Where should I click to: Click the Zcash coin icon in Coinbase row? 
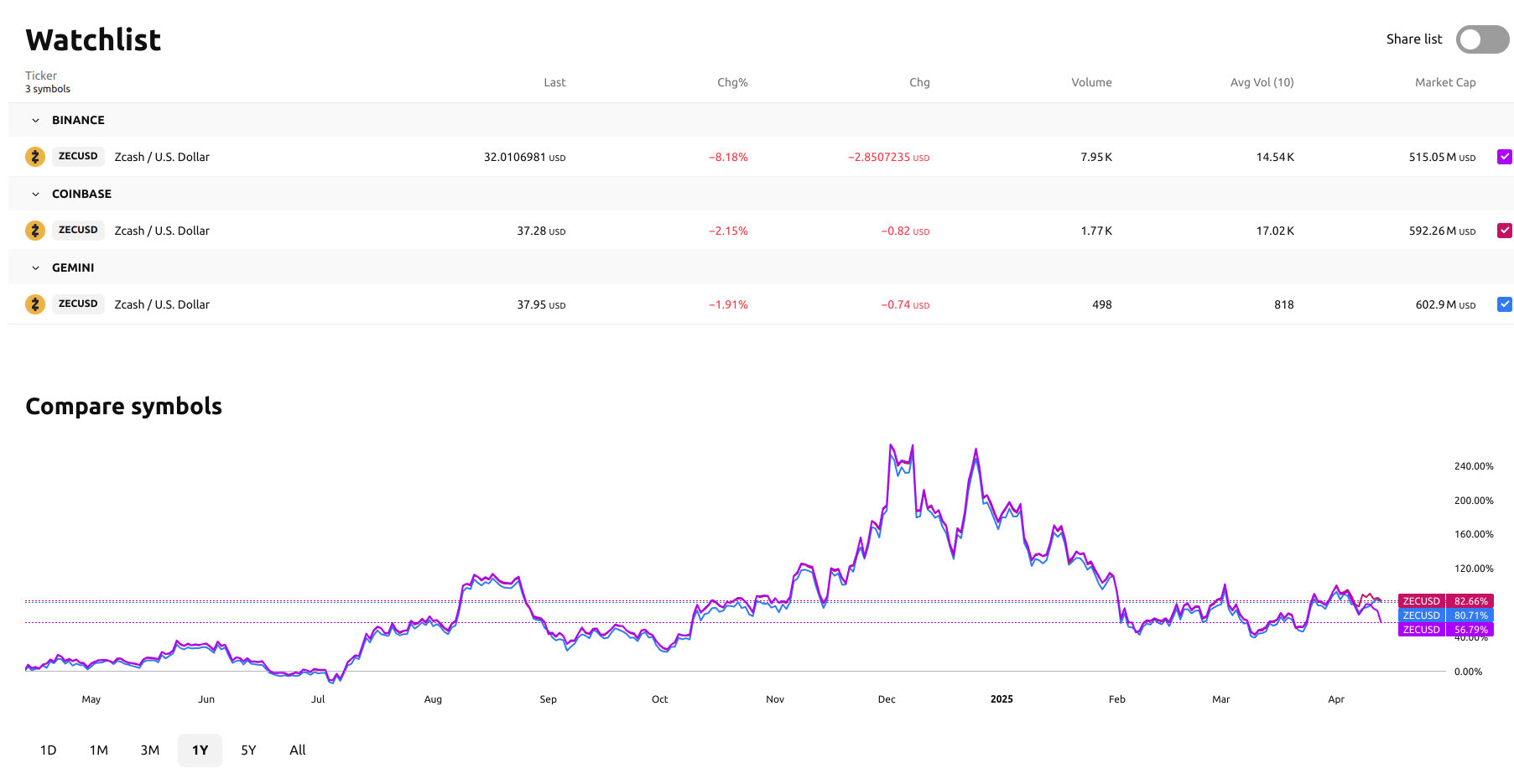(x=35, y=231)
